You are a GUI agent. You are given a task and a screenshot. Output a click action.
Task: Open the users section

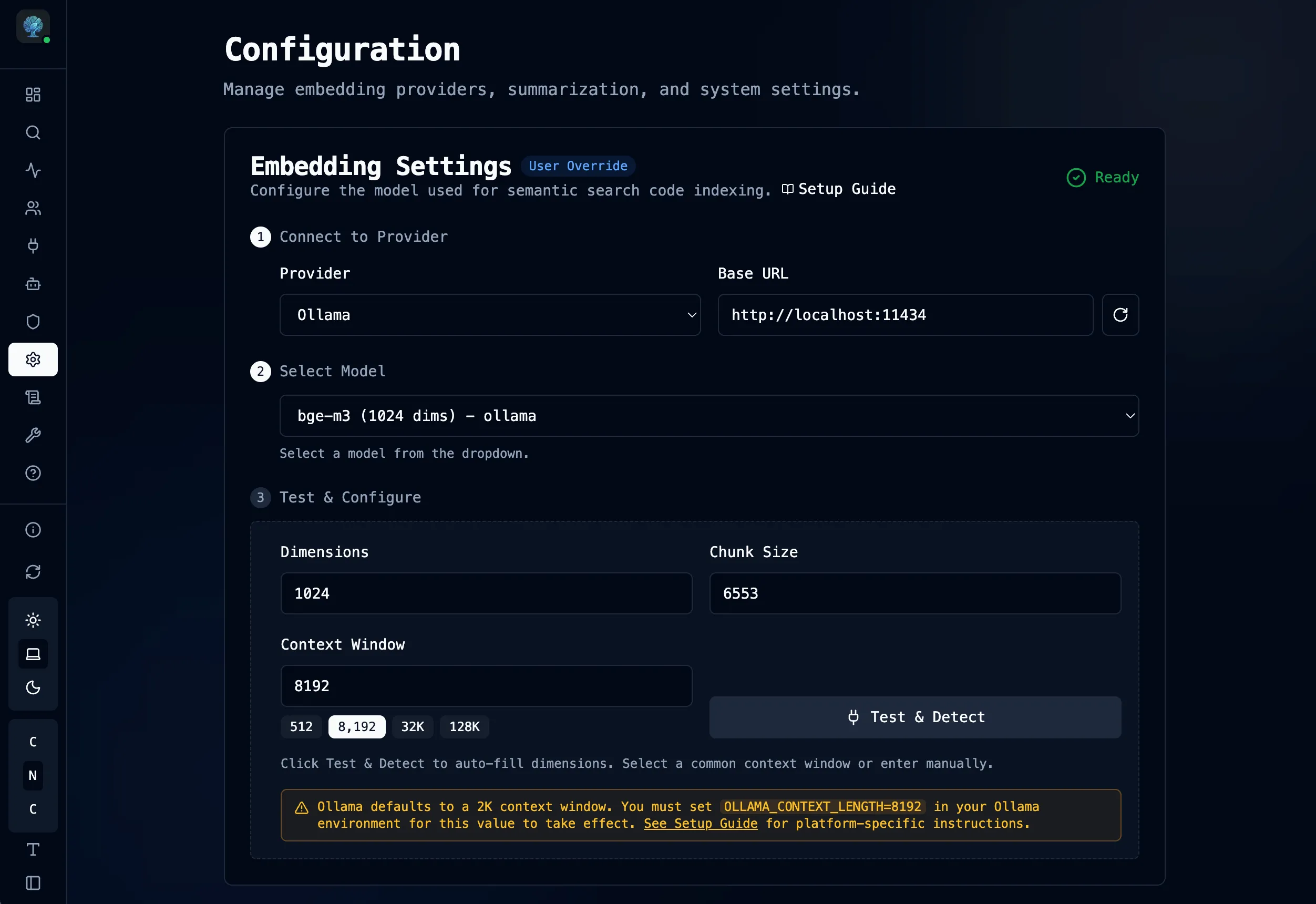click(33, 208)
